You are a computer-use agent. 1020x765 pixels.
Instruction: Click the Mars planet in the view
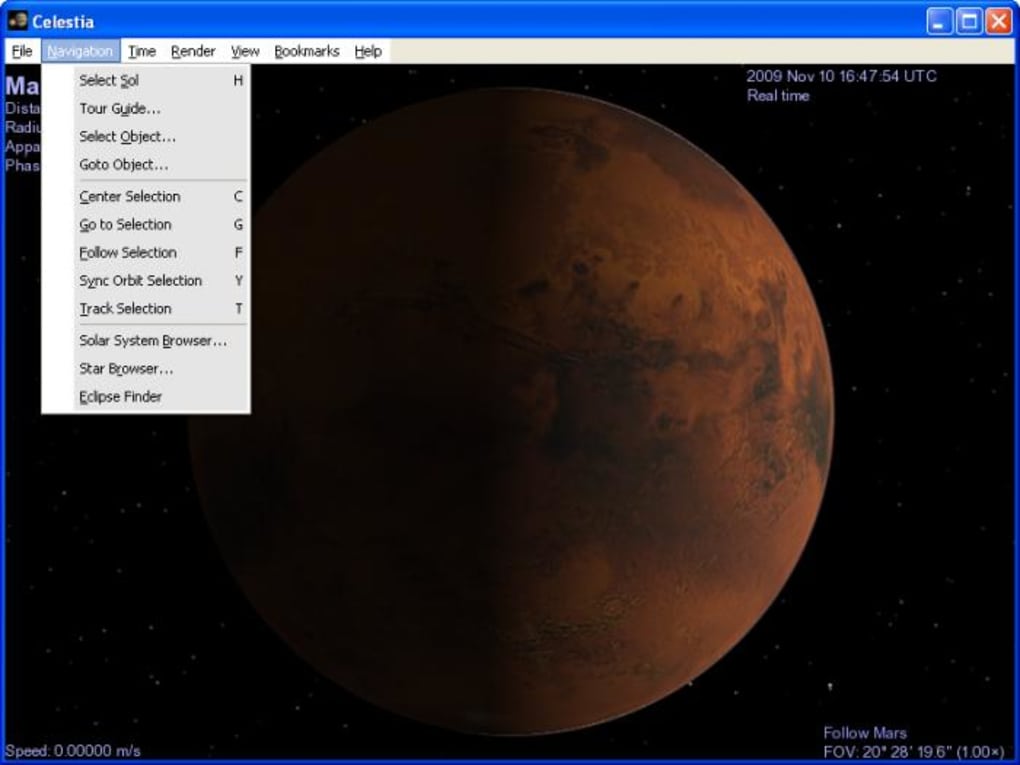point(511,411)
